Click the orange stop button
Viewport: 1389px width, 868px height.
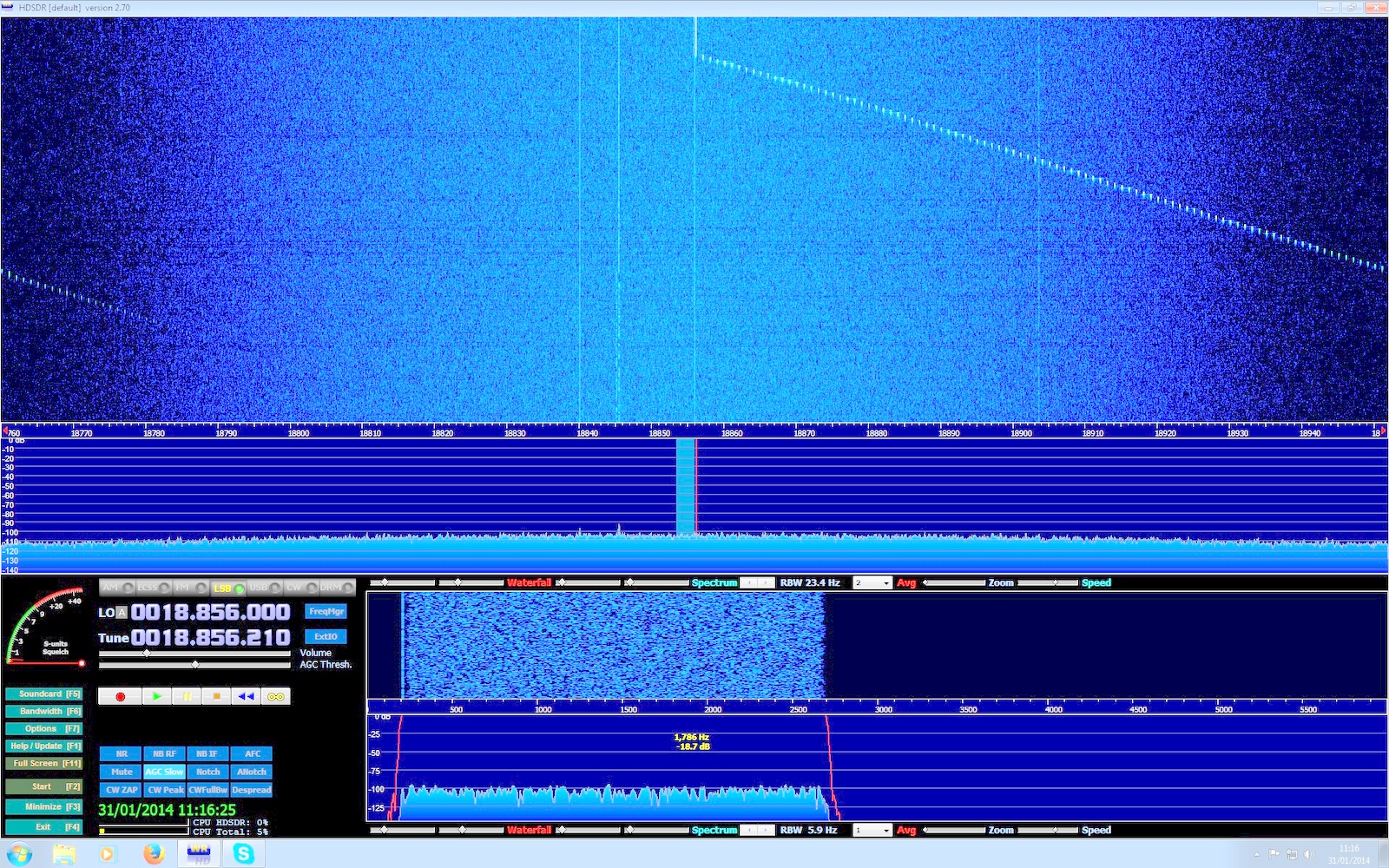point(216,696)
